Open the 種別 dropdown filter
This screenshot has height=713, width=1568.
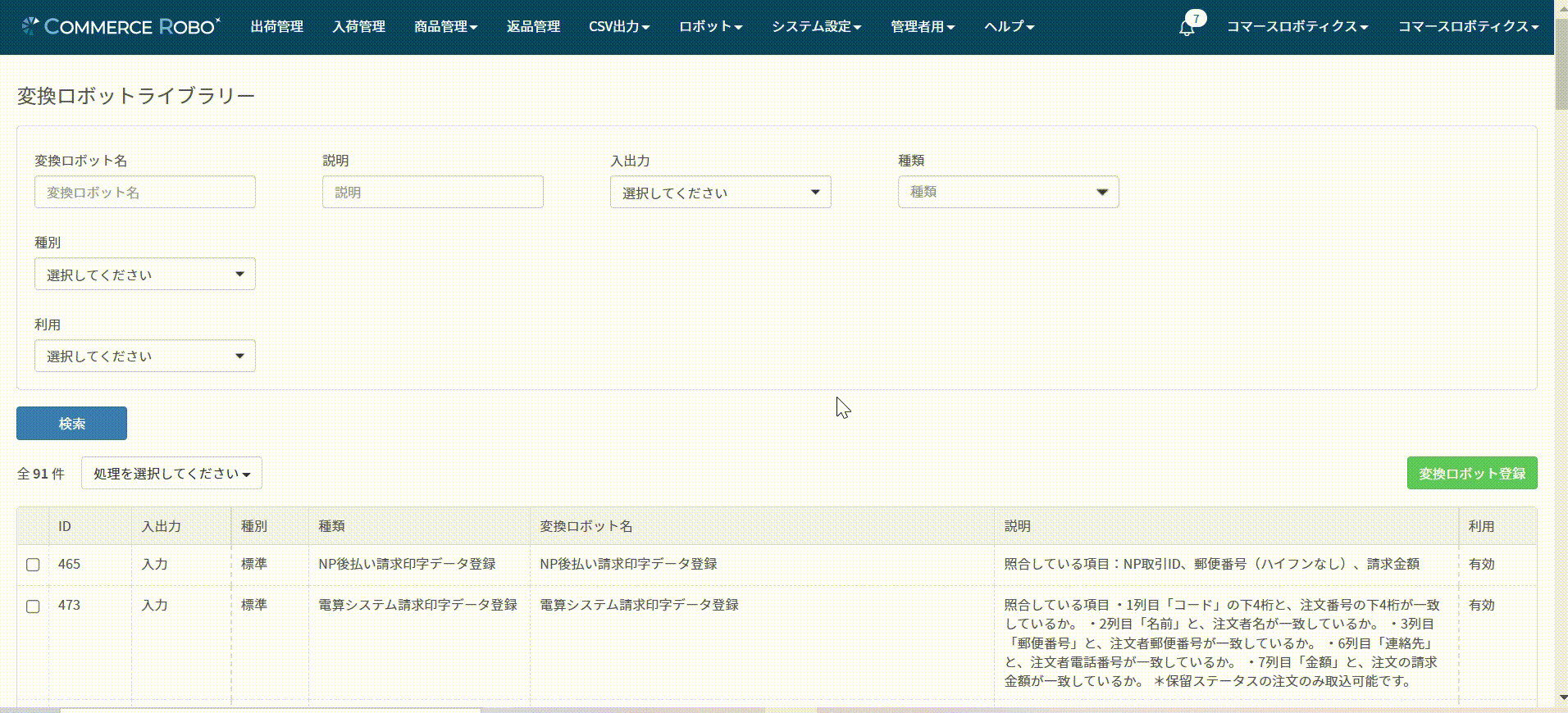pos(144,275)
